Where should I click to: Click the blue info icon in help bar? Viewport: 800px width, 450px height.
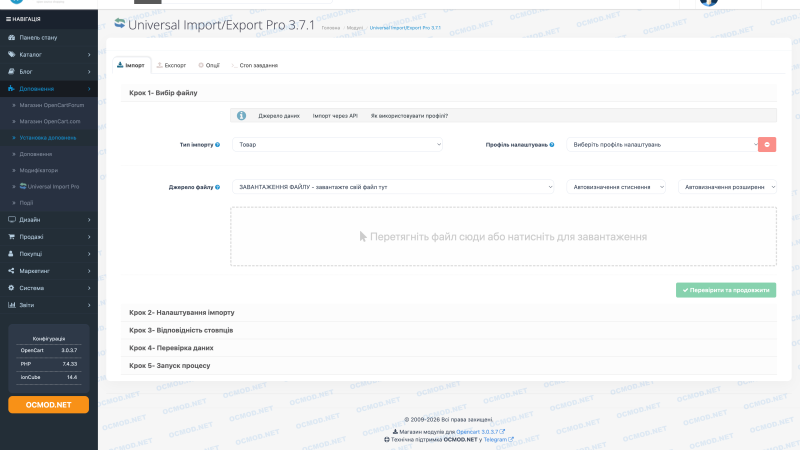pos(241,116)
